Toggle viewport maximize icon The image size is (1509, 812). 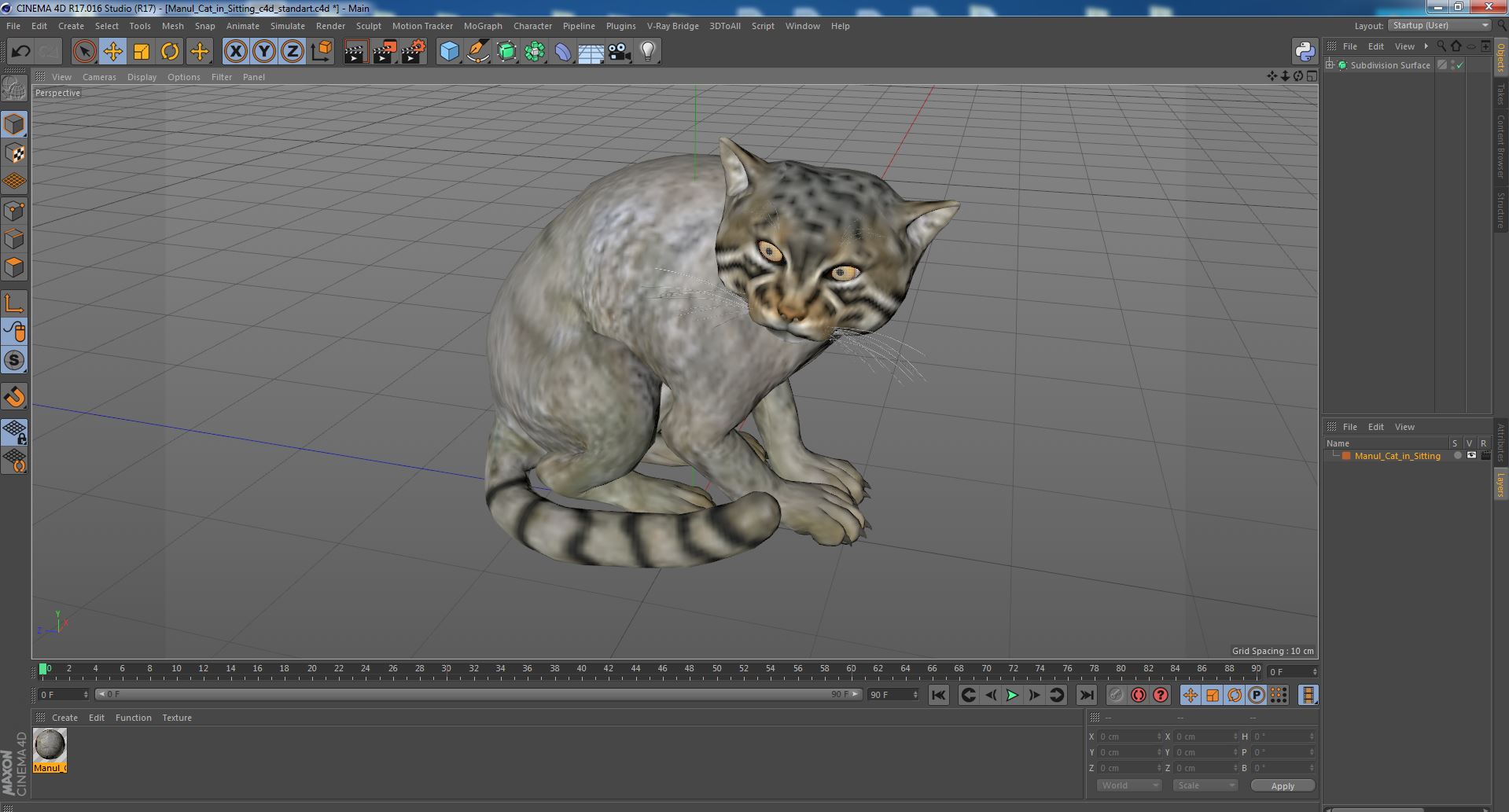pyautogui.click(x=1312, y=76)
